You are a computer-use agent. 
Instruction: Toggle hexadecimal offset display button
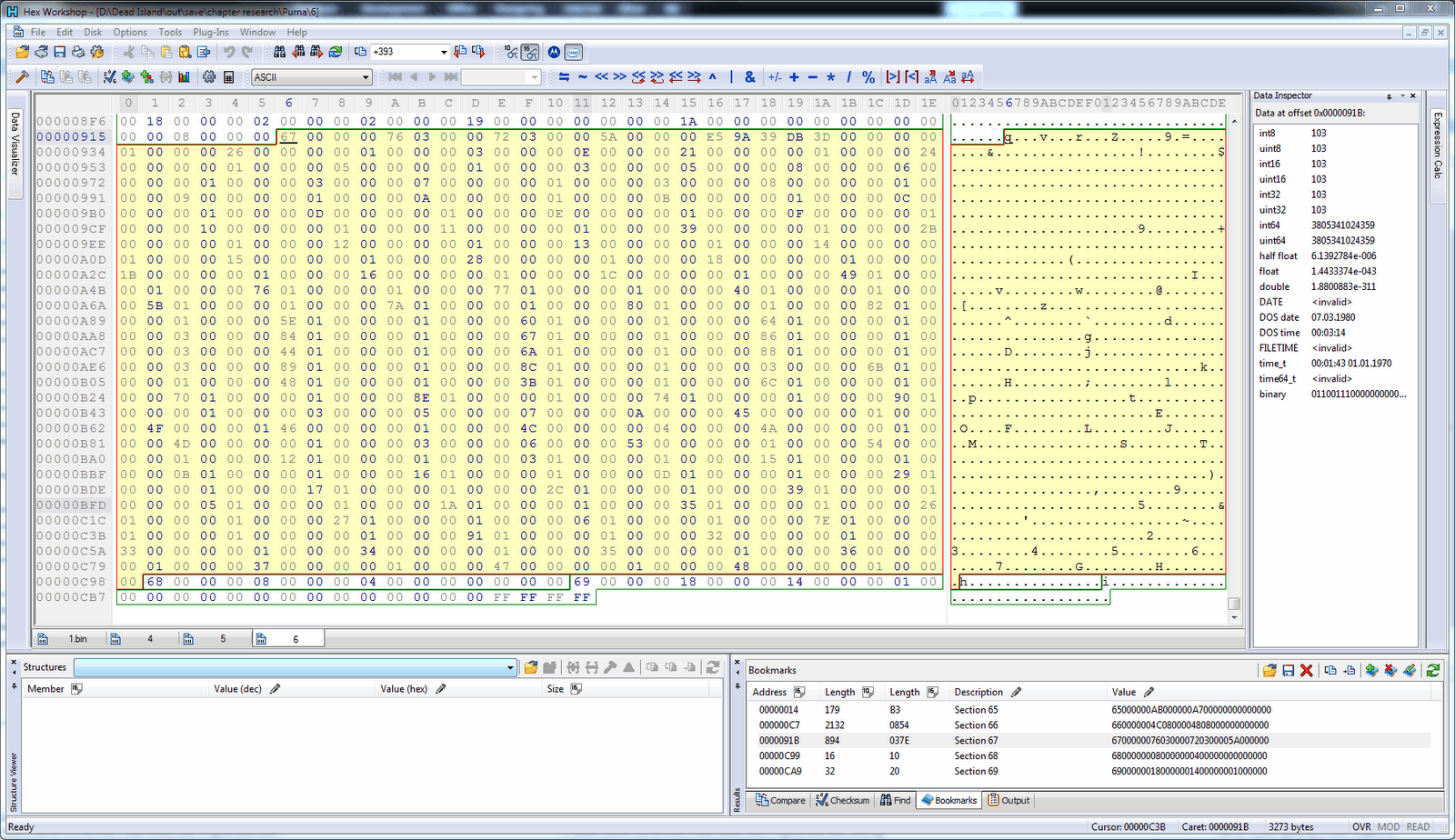(x=530, y=52)
